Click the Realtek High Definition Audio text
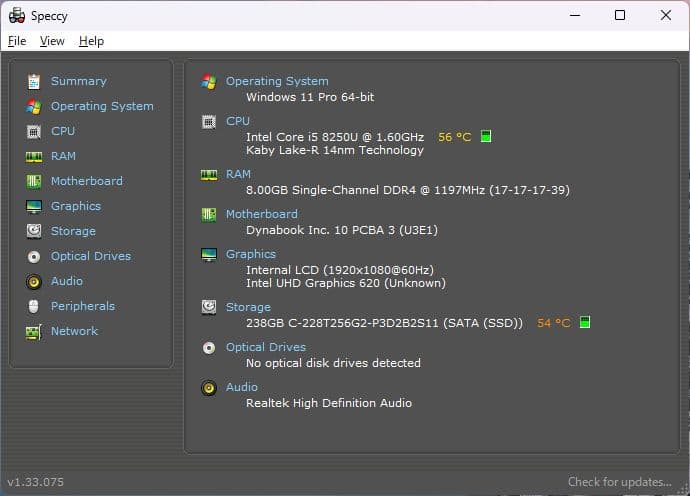690x496 pixels. point(329,403)
